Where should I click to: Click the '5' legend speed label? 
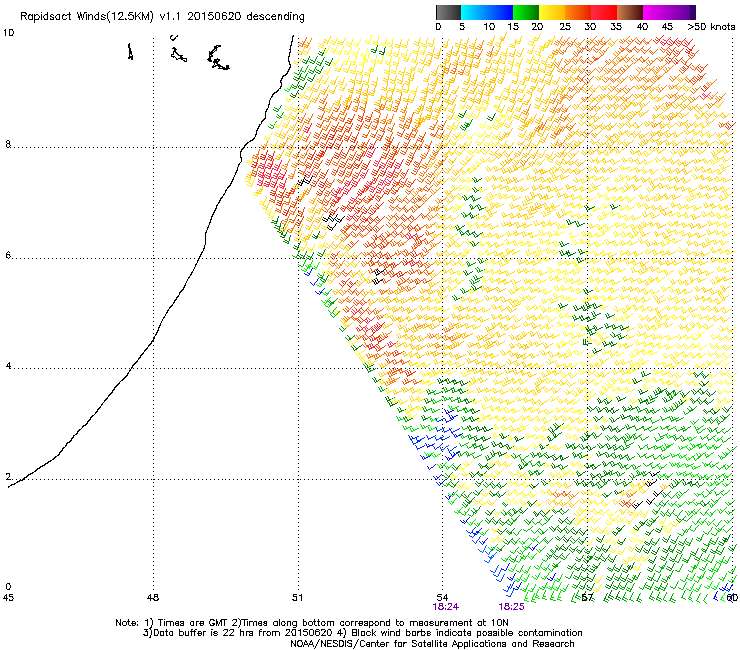point(462,27)
